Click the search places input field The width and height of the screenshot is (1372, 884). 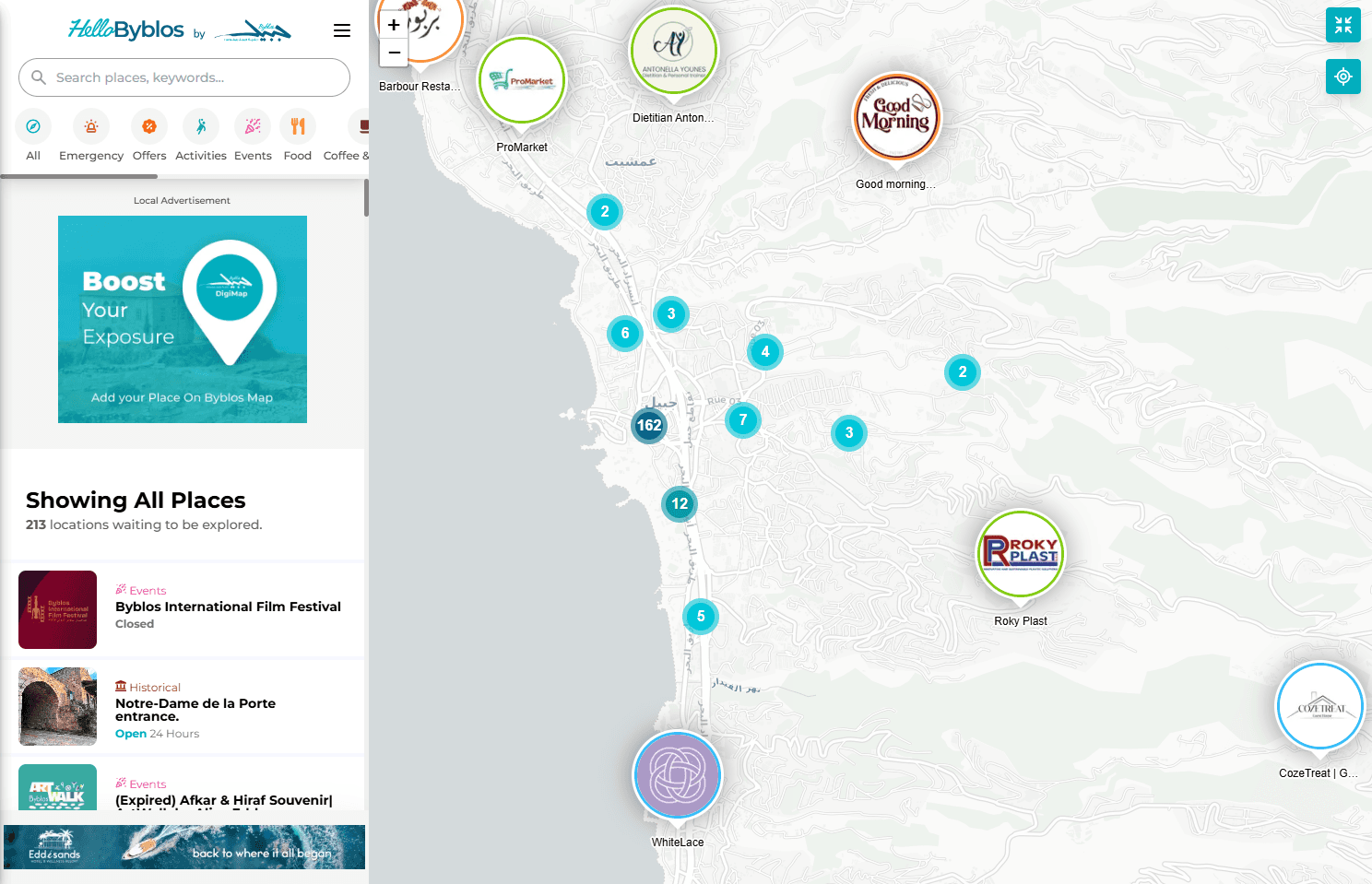[x=184, y=77]
